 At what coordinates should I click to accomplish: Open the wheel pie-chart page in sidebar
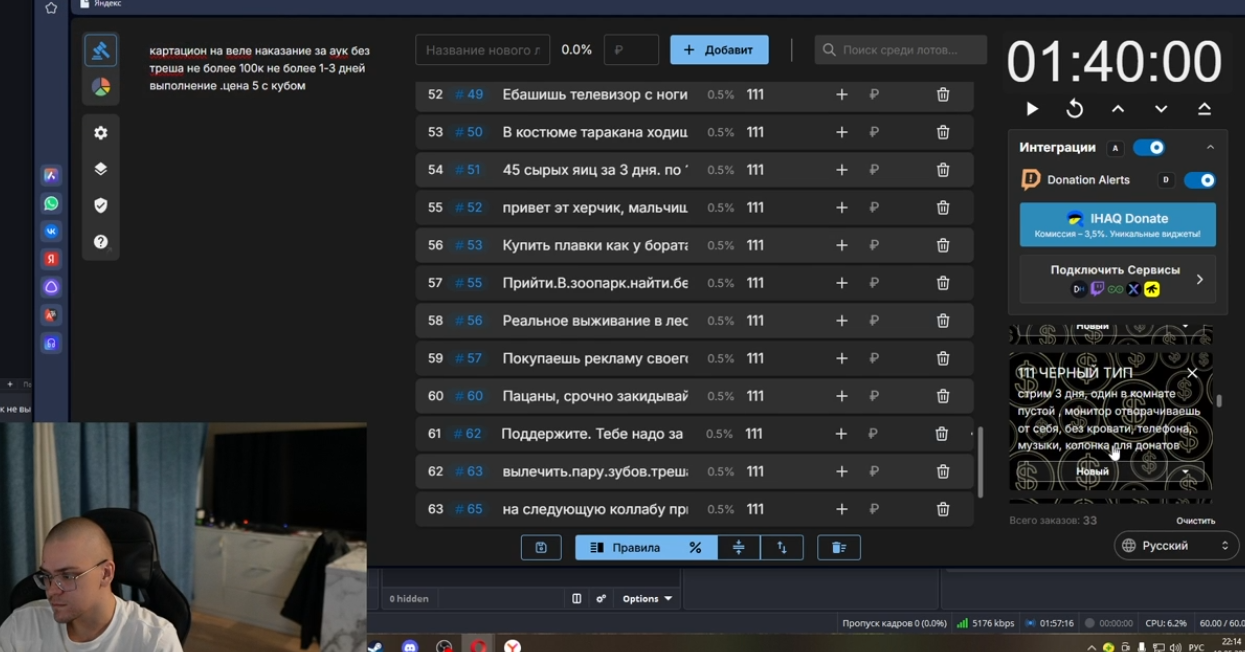click(x=101, y=87)
